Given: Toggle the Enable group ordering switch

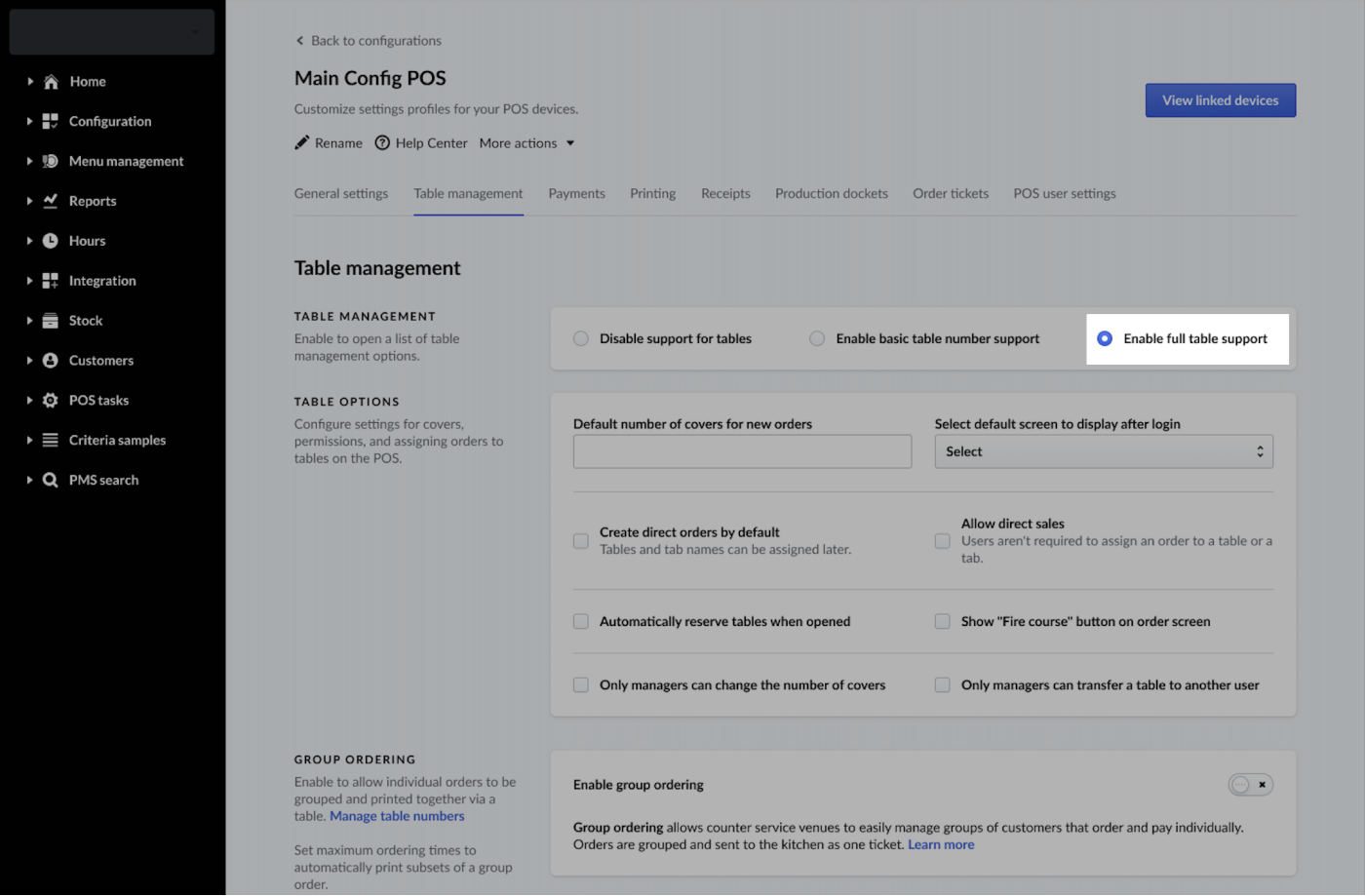Looking at the screenshot, I should [1250, 785].
